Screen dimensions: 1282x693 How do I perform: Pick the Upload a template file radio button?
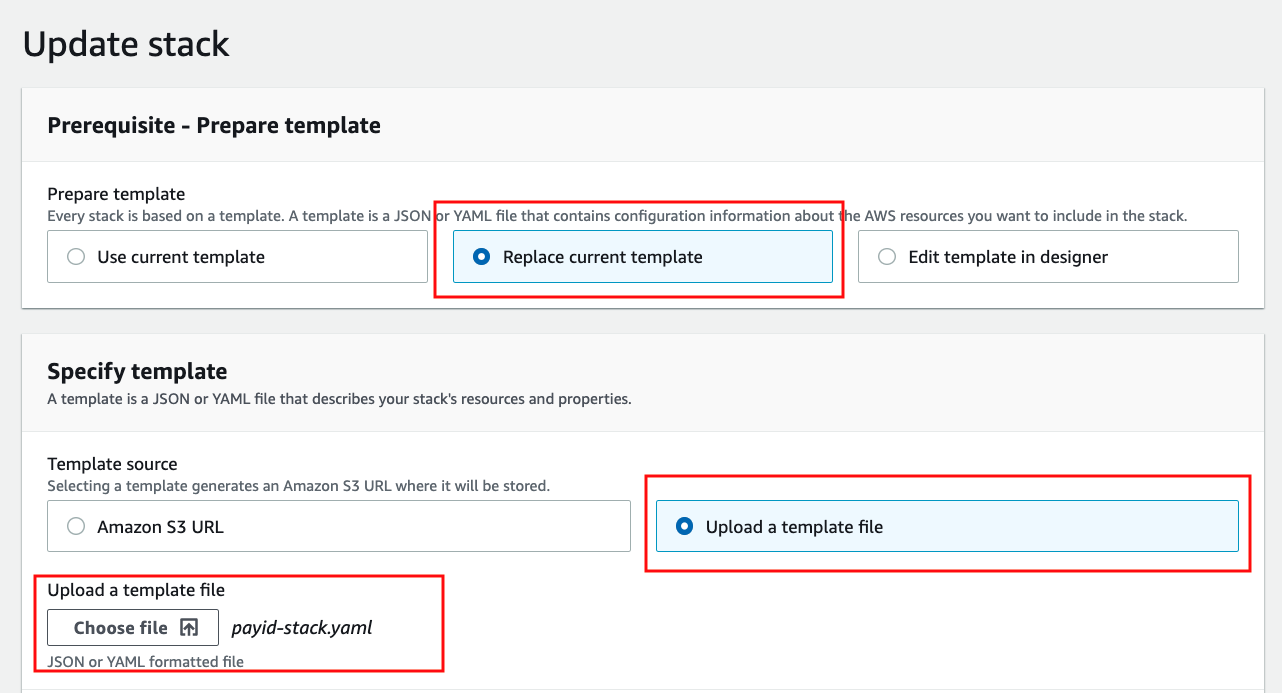(x=685, y=526)
